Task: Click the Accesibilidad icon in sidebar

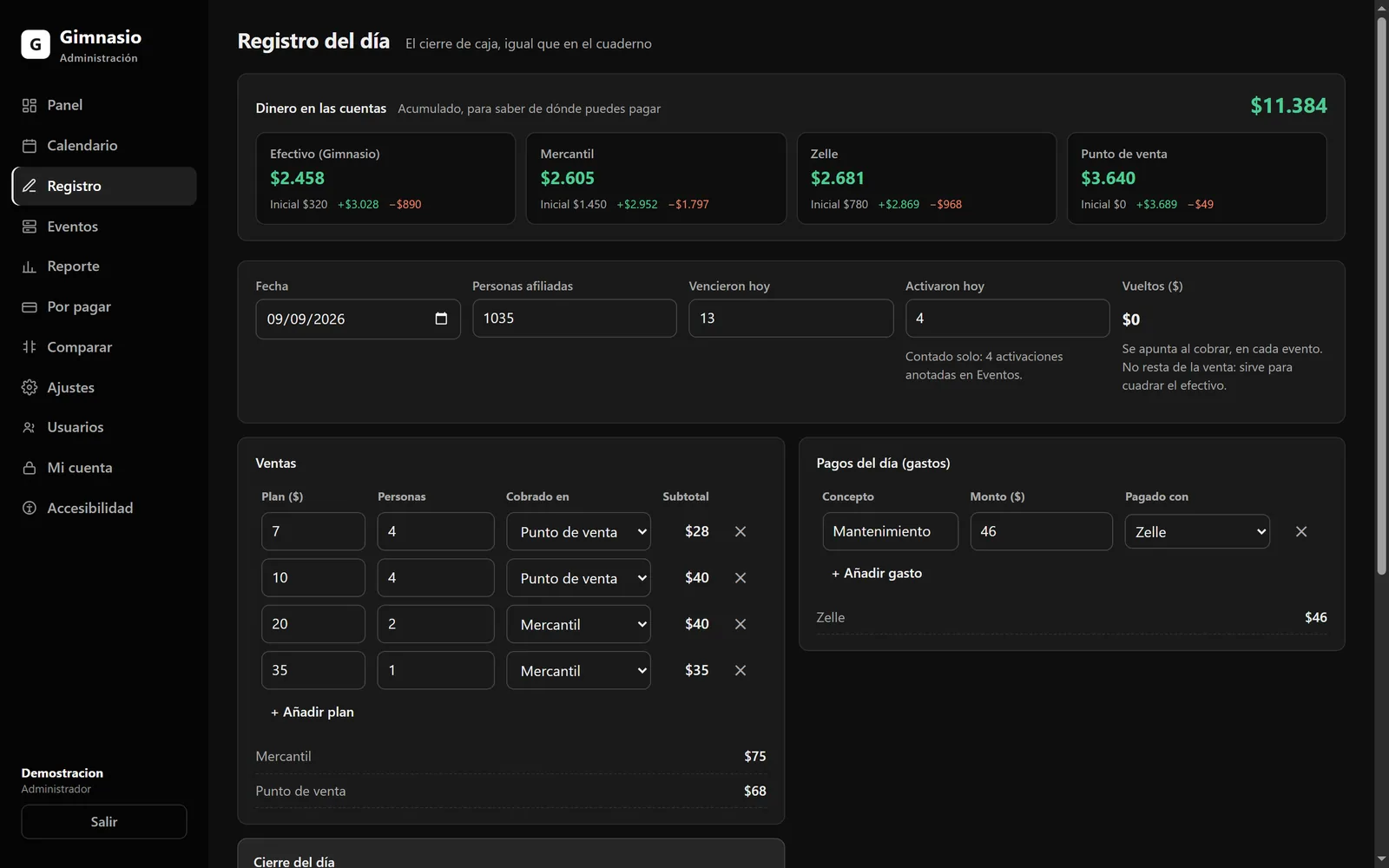Action: (x=30, y=508)
